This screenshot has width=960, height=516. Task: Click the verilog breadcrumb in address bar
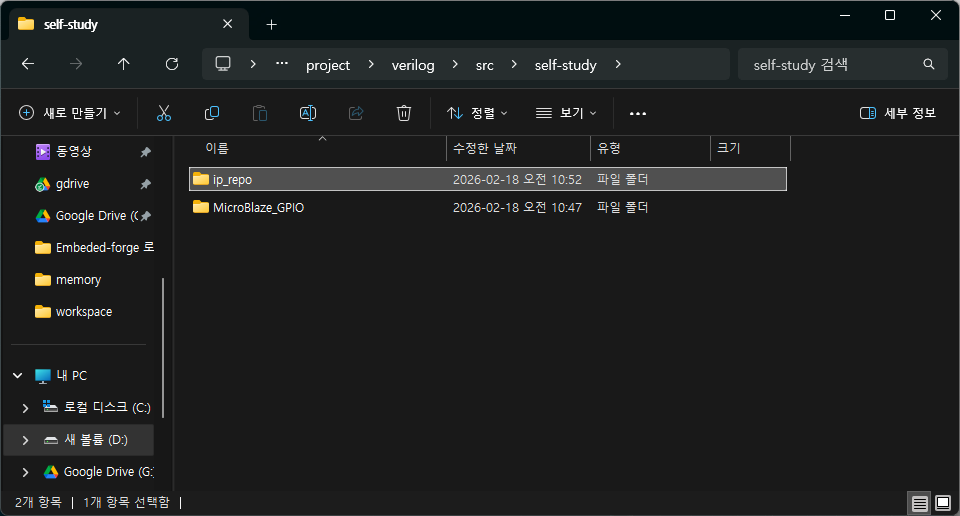413,65
